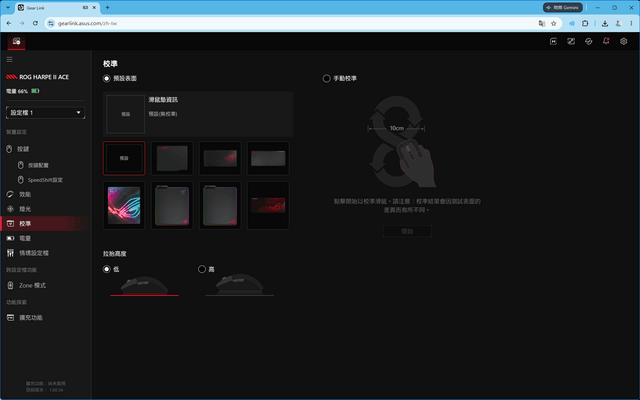This screenshot has width=640, height=400.
Task: Open the notifications bell icon
Action: coord(606,41)
